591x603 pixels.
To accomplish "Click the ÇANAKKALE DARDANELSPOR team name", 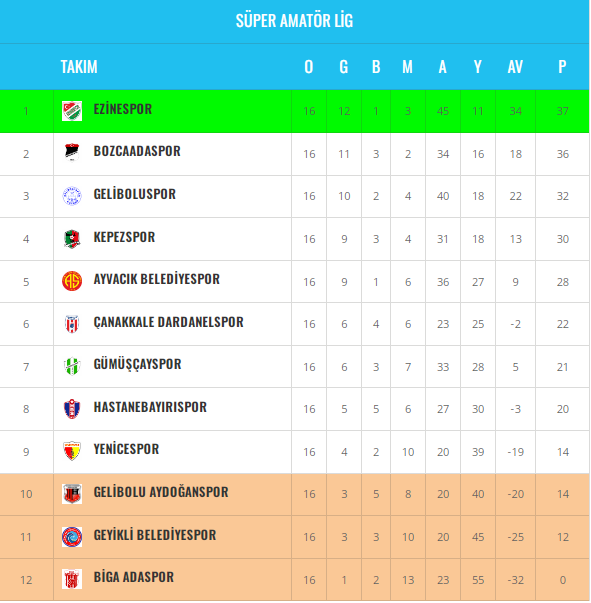I will click(168, 322).
